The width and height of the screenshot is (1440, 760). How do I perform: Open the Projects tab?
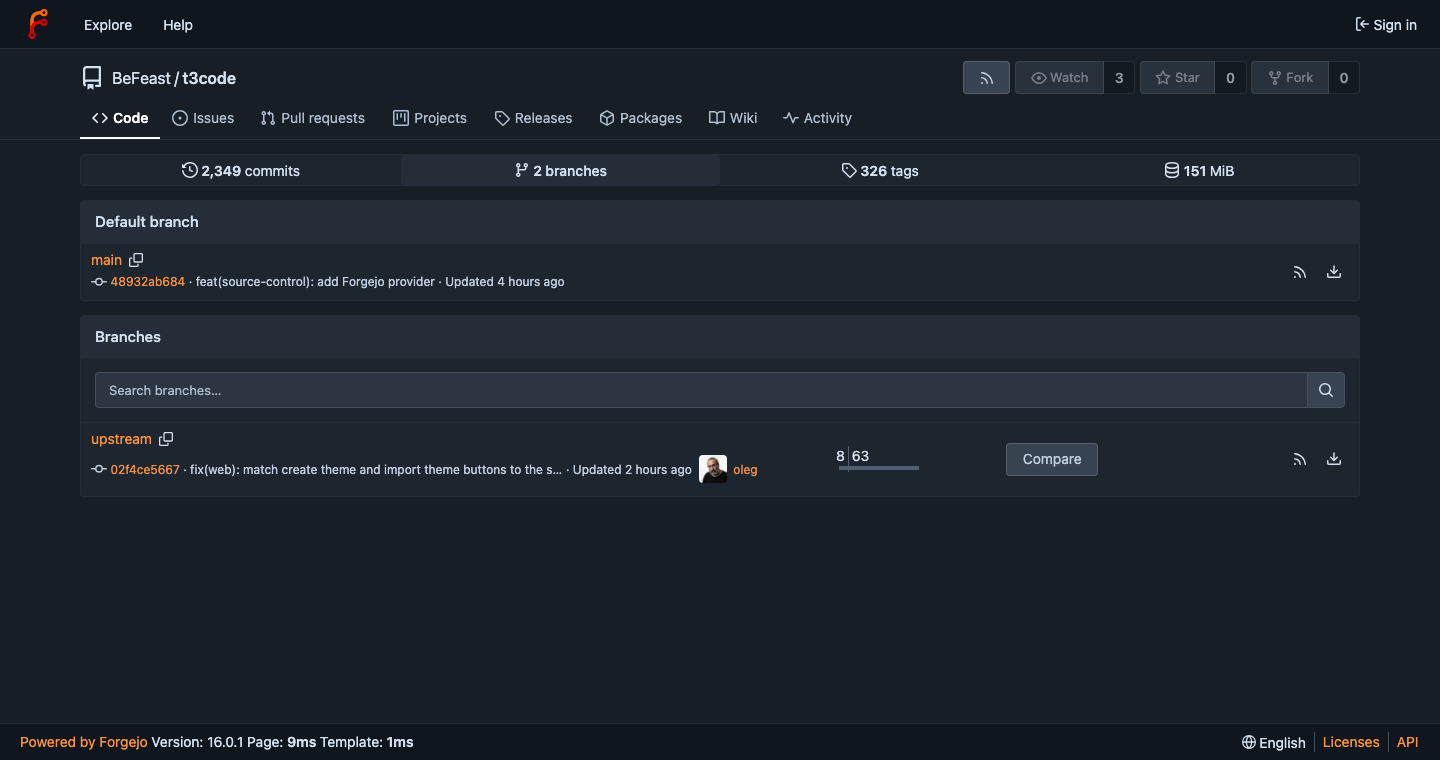point(430,118)
